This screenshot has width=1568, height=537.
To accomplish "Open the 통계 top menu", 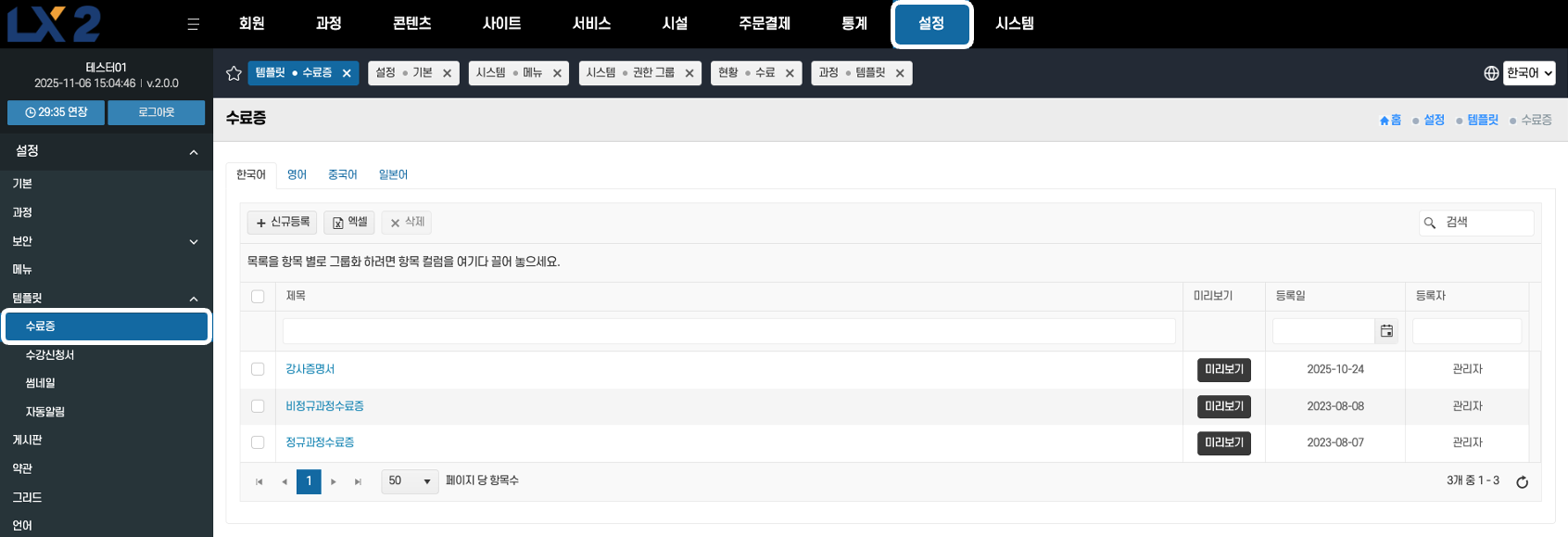I will [x=854, y=24].
